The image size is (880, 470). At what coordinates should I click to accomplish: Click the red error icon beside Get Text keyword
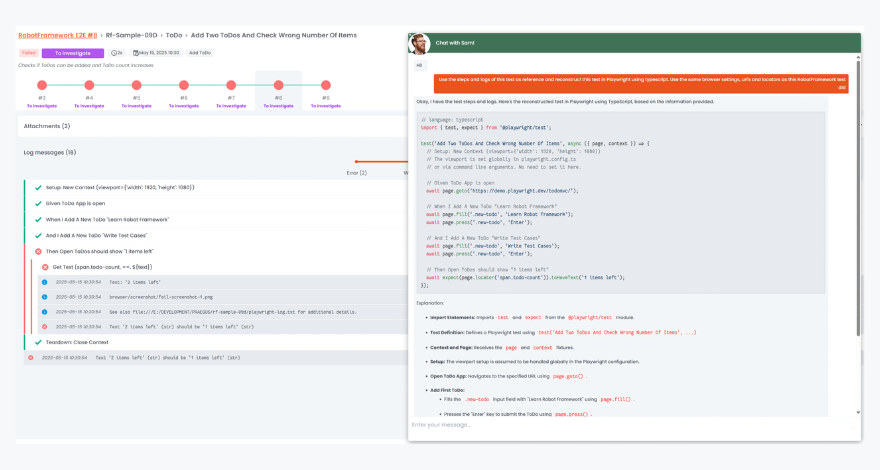coord(45,267)
